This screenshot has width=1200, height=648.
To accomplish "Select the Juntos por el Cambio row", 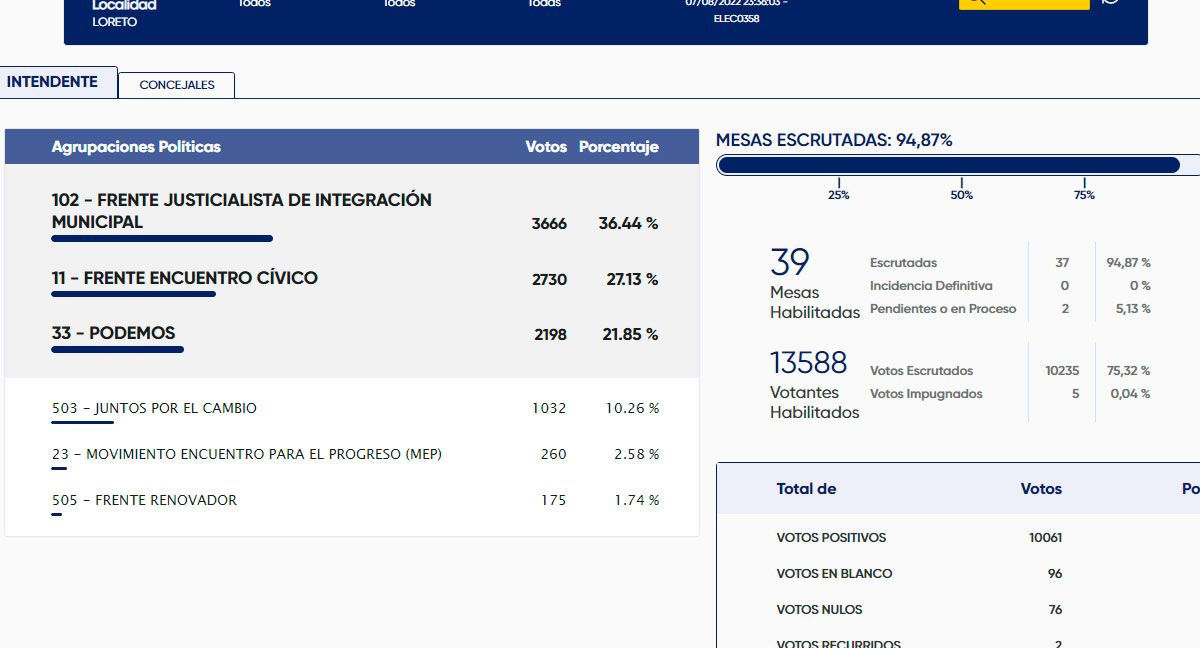I will [154, 408].
